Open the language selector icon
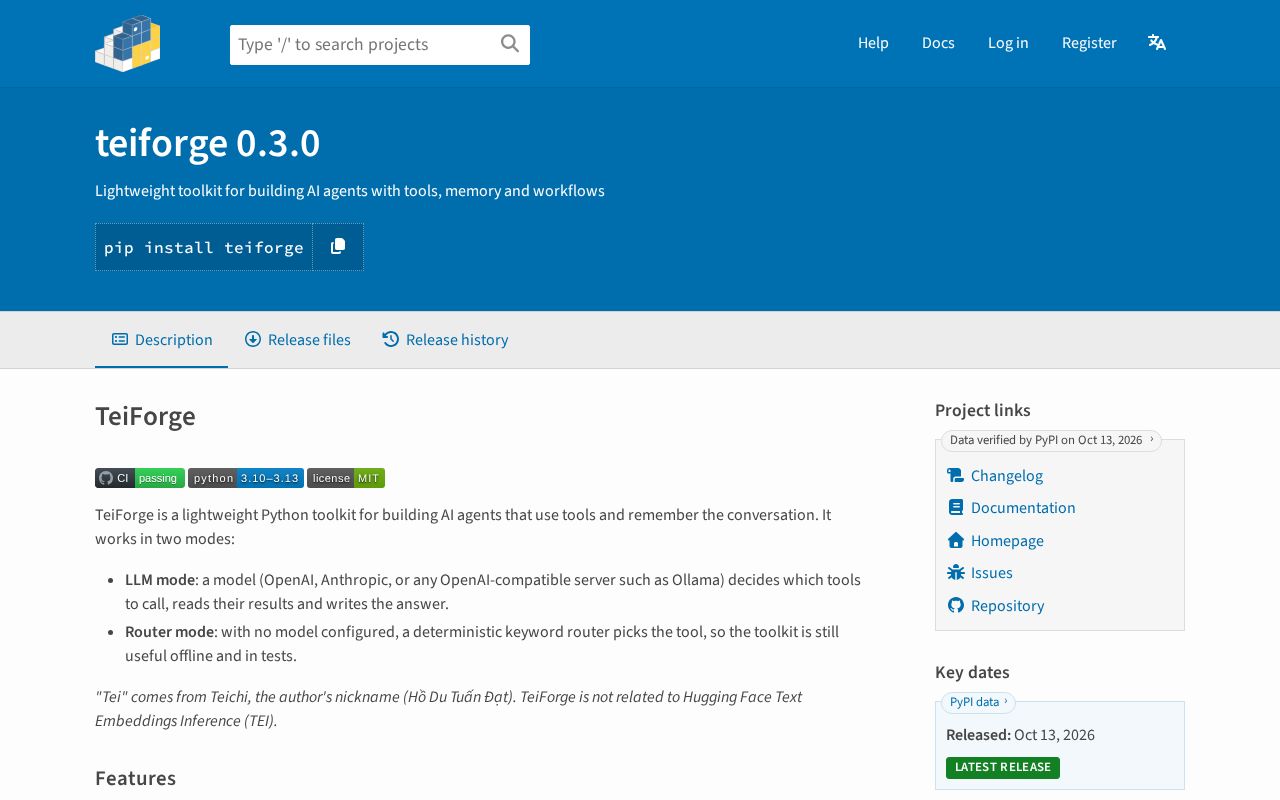The image size is (1280, 800). tap(1157, 43)
